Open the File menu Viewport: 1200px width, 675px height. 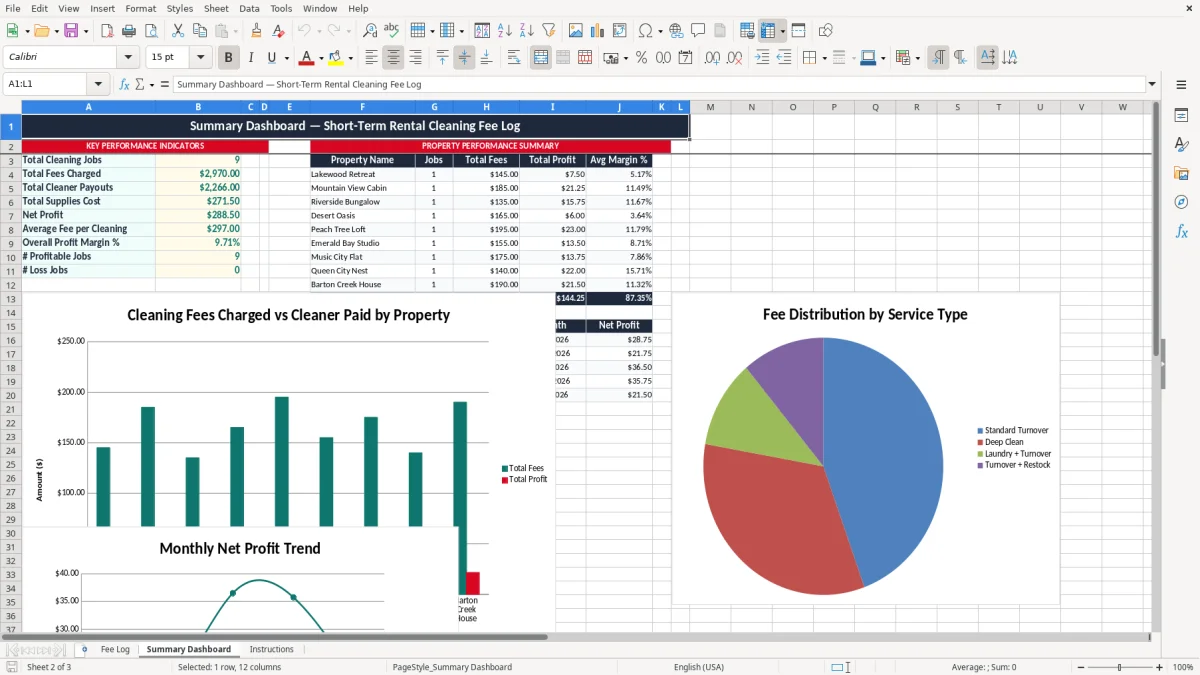(x=12, y=8)
